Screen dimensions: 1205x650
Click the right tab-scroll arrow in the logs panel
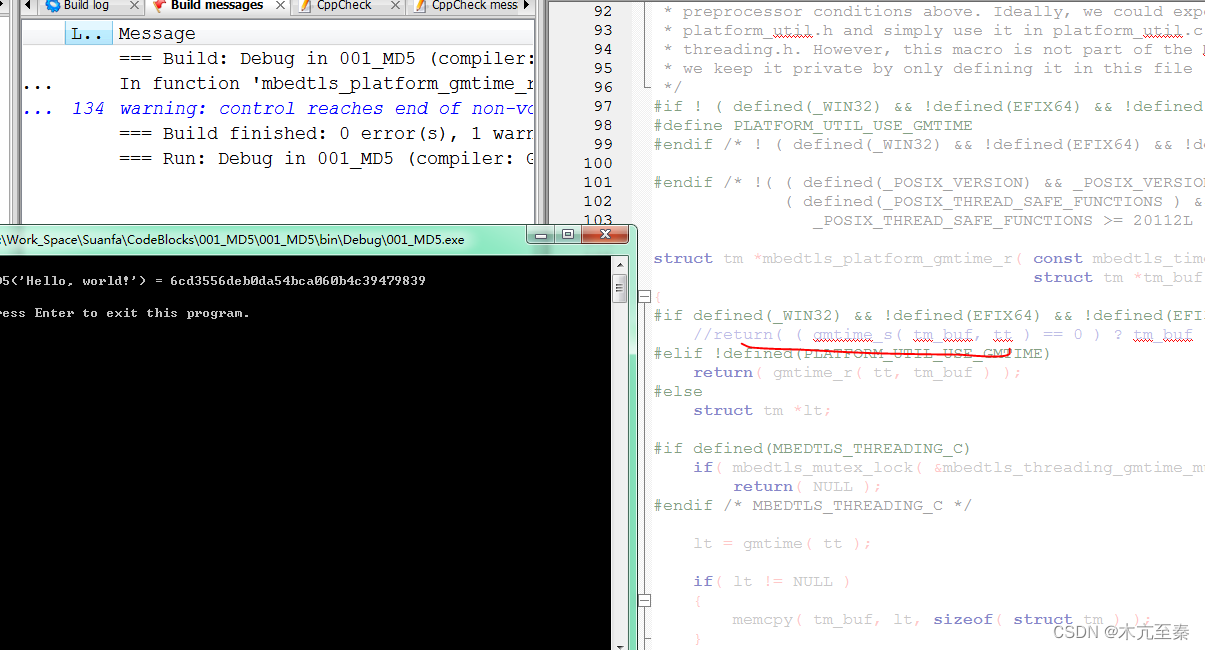[x=528, y=6]
